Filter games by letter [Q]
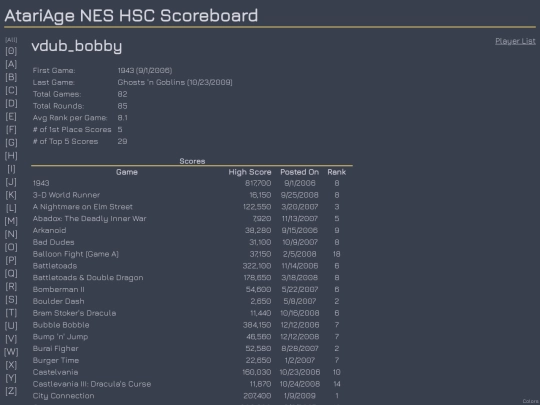The width and height of the screenshot is (540, 405). pyautogui.click(x=11, y=273)
